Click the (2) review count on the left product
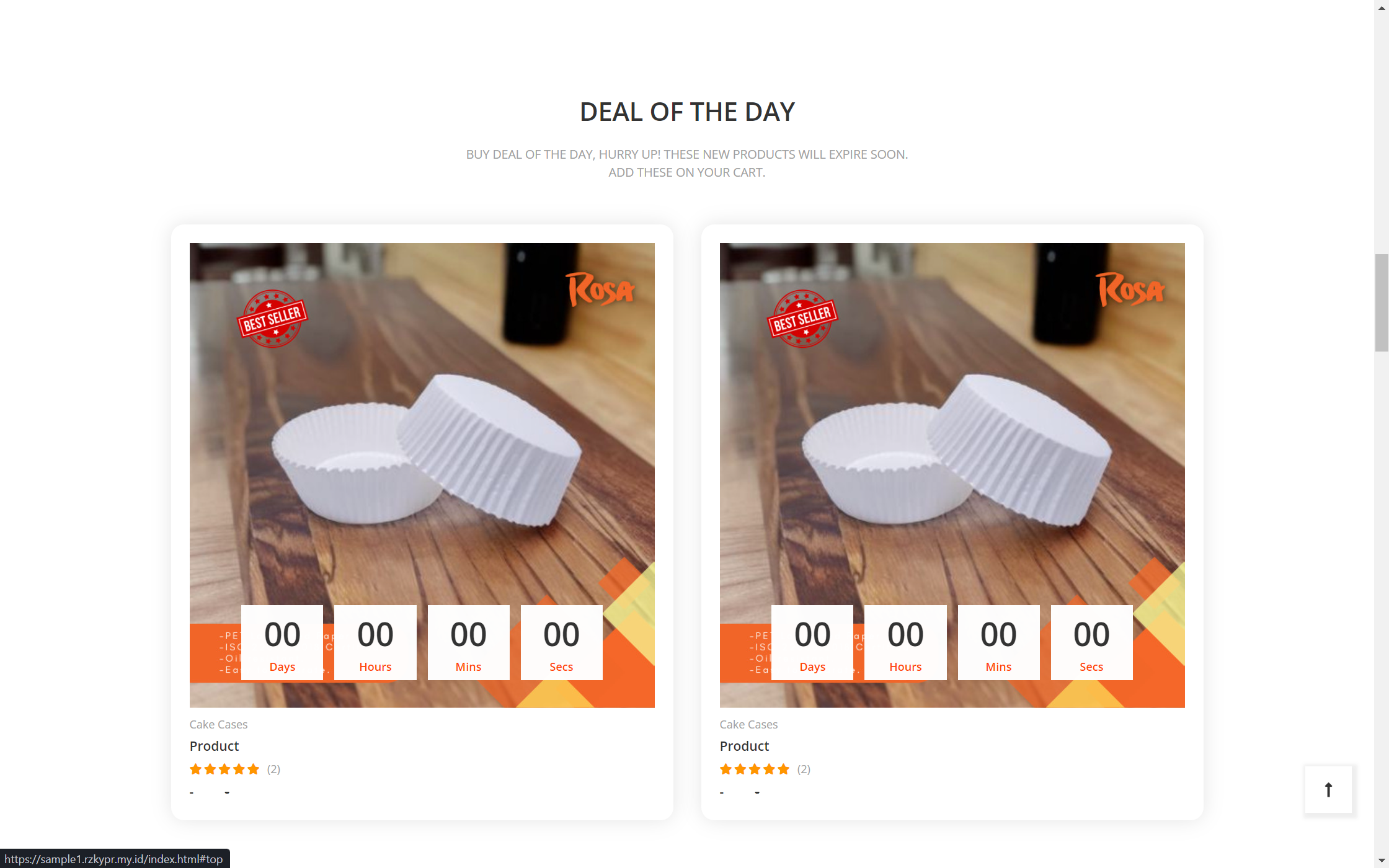Screen dimensions: 1389x868 (273, 769)
